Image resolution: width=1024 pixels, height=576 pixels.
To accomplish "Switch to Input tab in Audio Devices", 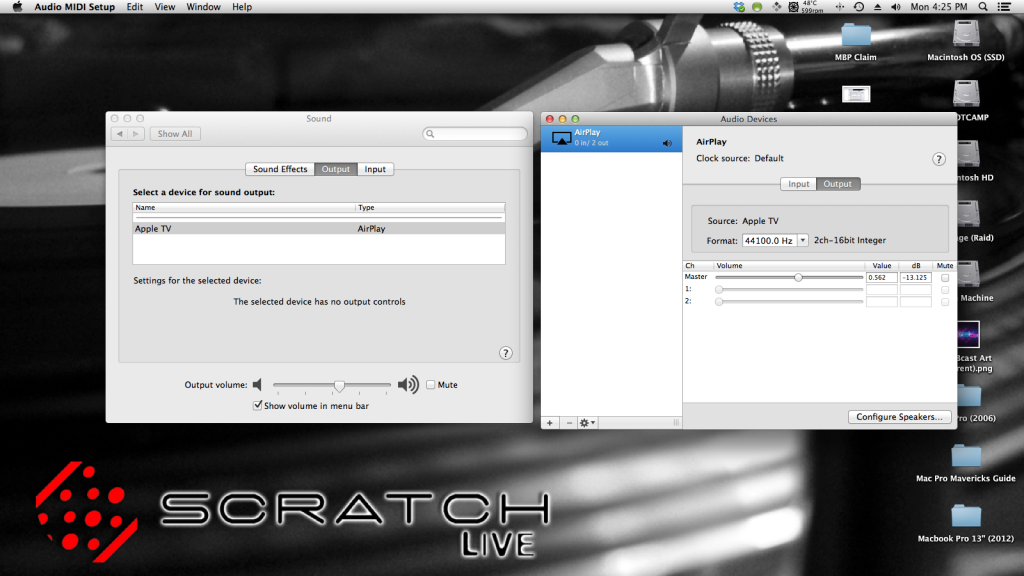I will 798,184.
